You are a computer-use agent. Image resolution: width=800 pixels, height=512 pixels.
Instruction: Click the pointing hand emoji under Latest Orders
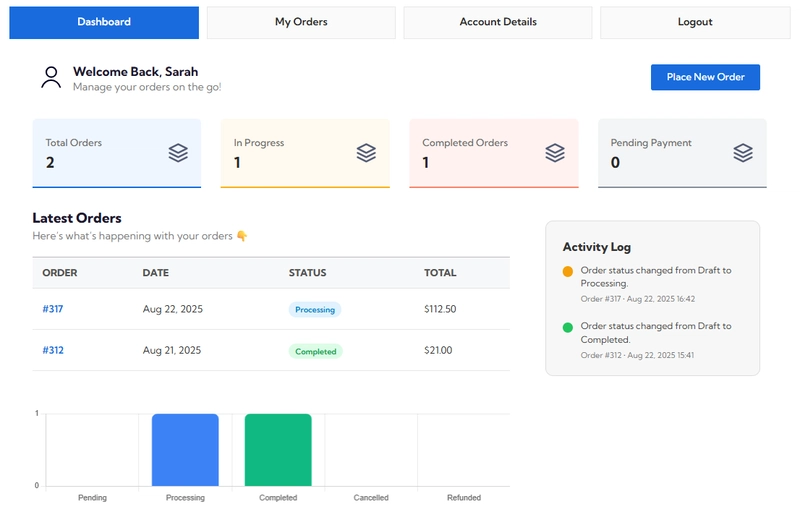click(241, 236)
